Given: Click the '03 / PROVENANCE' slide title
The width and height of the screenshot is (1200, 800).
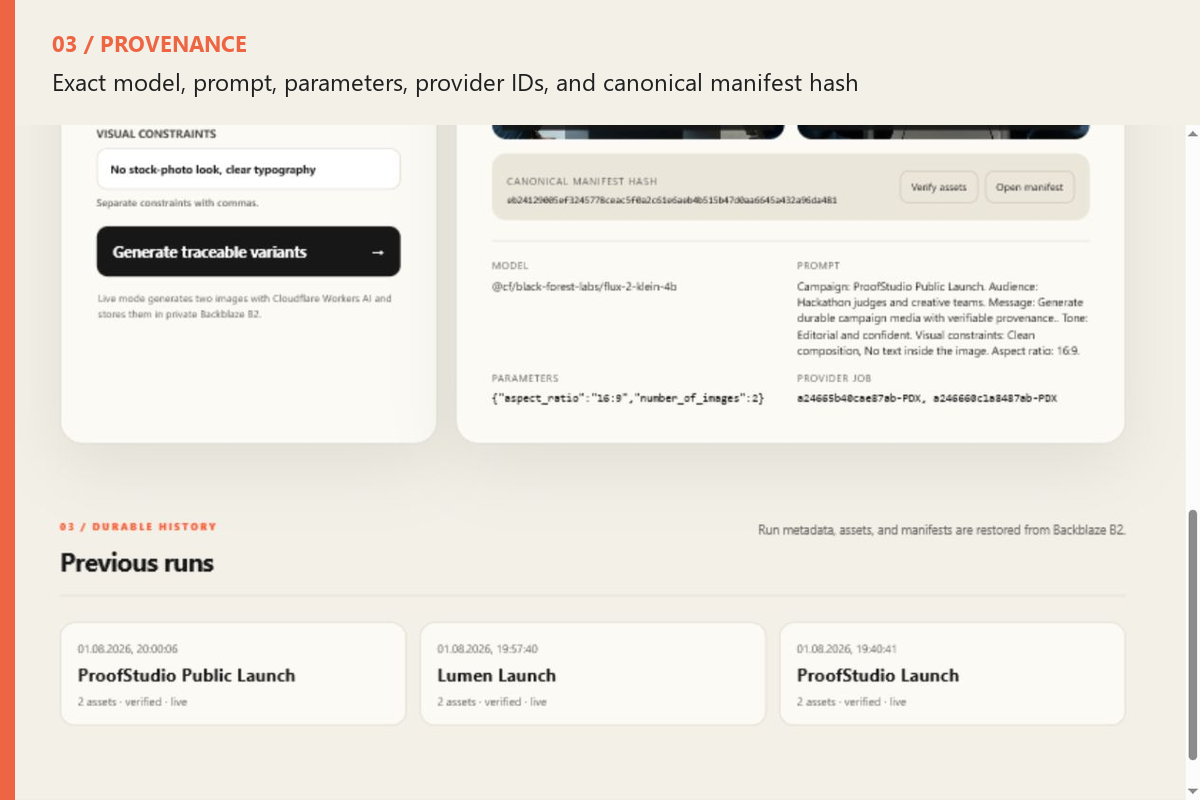Looking at the screenshot, I should pyautogui.click(x=149, y=44).
